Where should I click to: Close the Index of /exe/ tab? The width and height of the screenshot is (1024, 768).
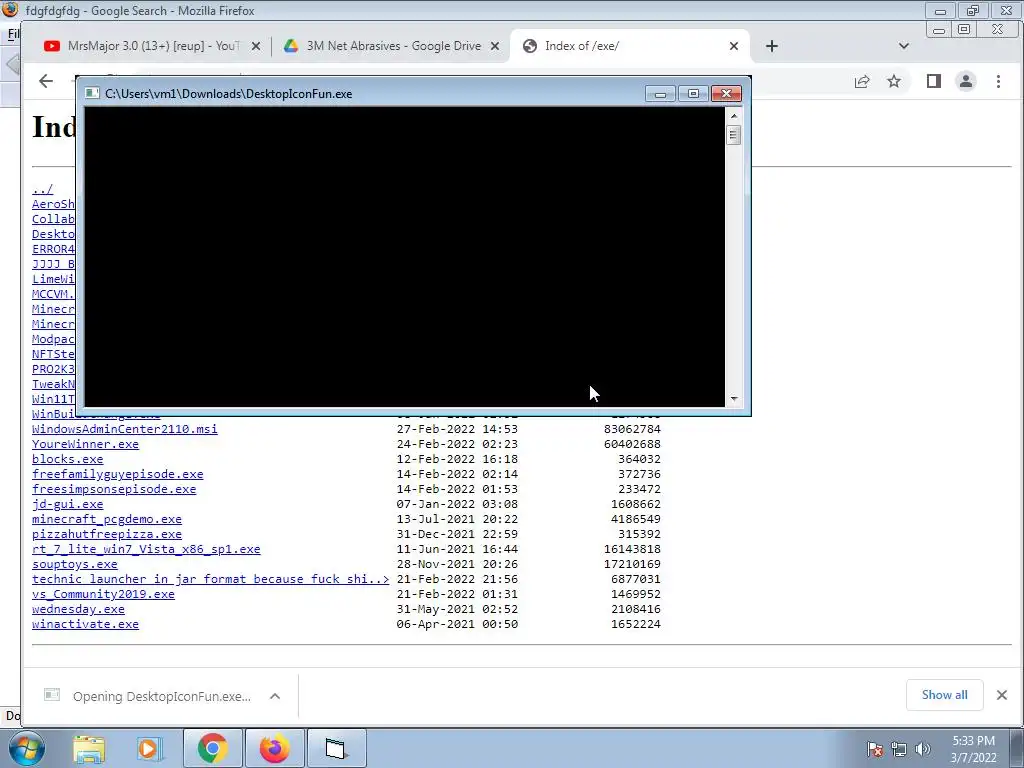click(x=734, y=46)
